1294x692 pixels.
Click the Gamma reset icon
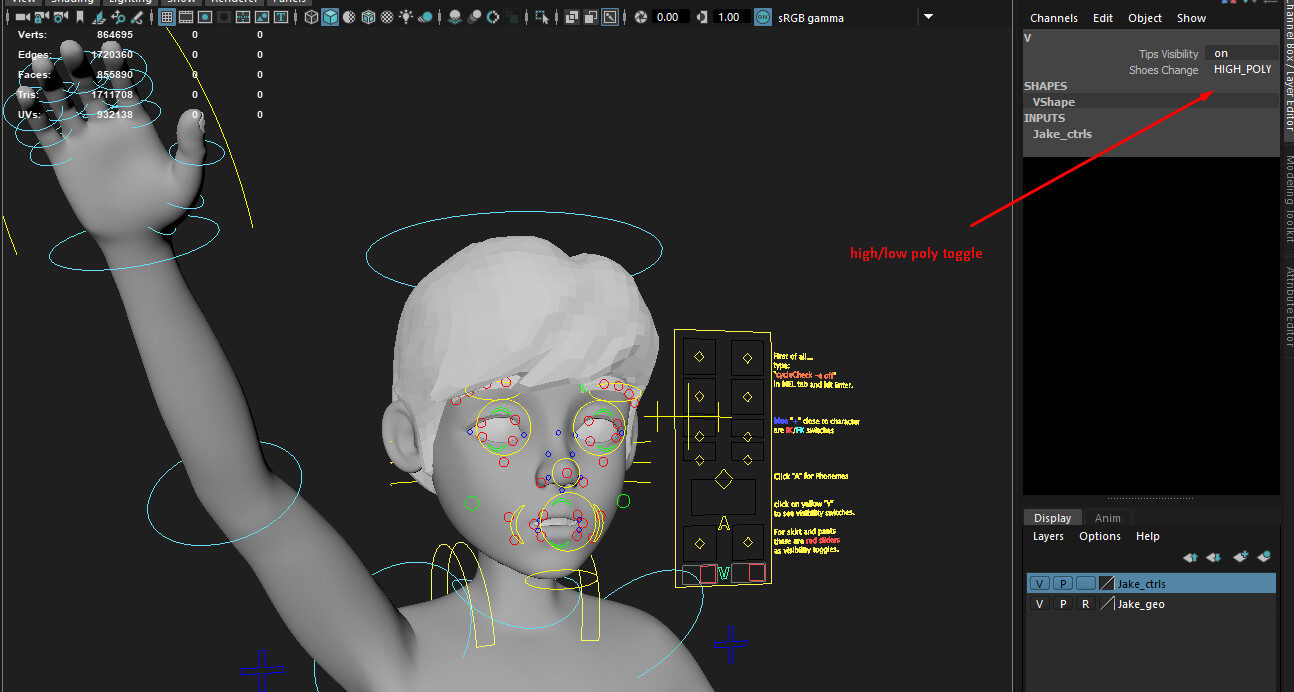coord(701,17)
